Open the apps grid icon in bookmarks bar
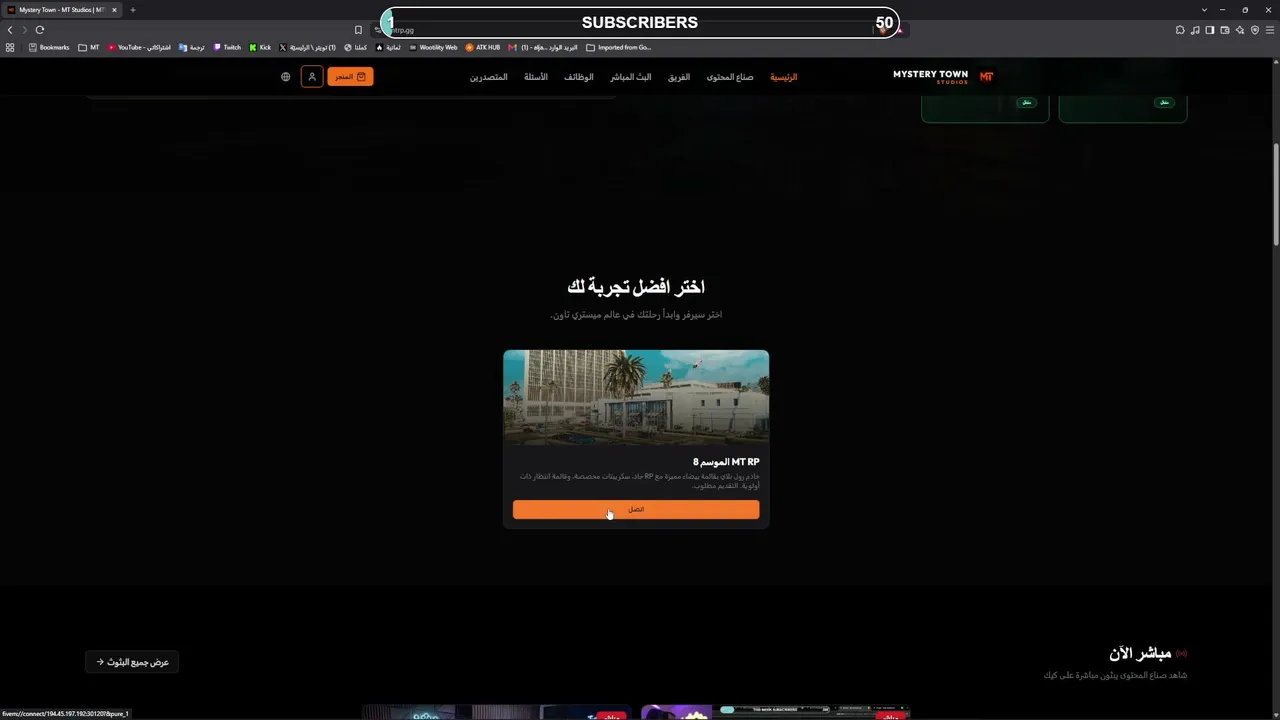The width and height of the screenshot is (1280, 720). coord(10,47)
